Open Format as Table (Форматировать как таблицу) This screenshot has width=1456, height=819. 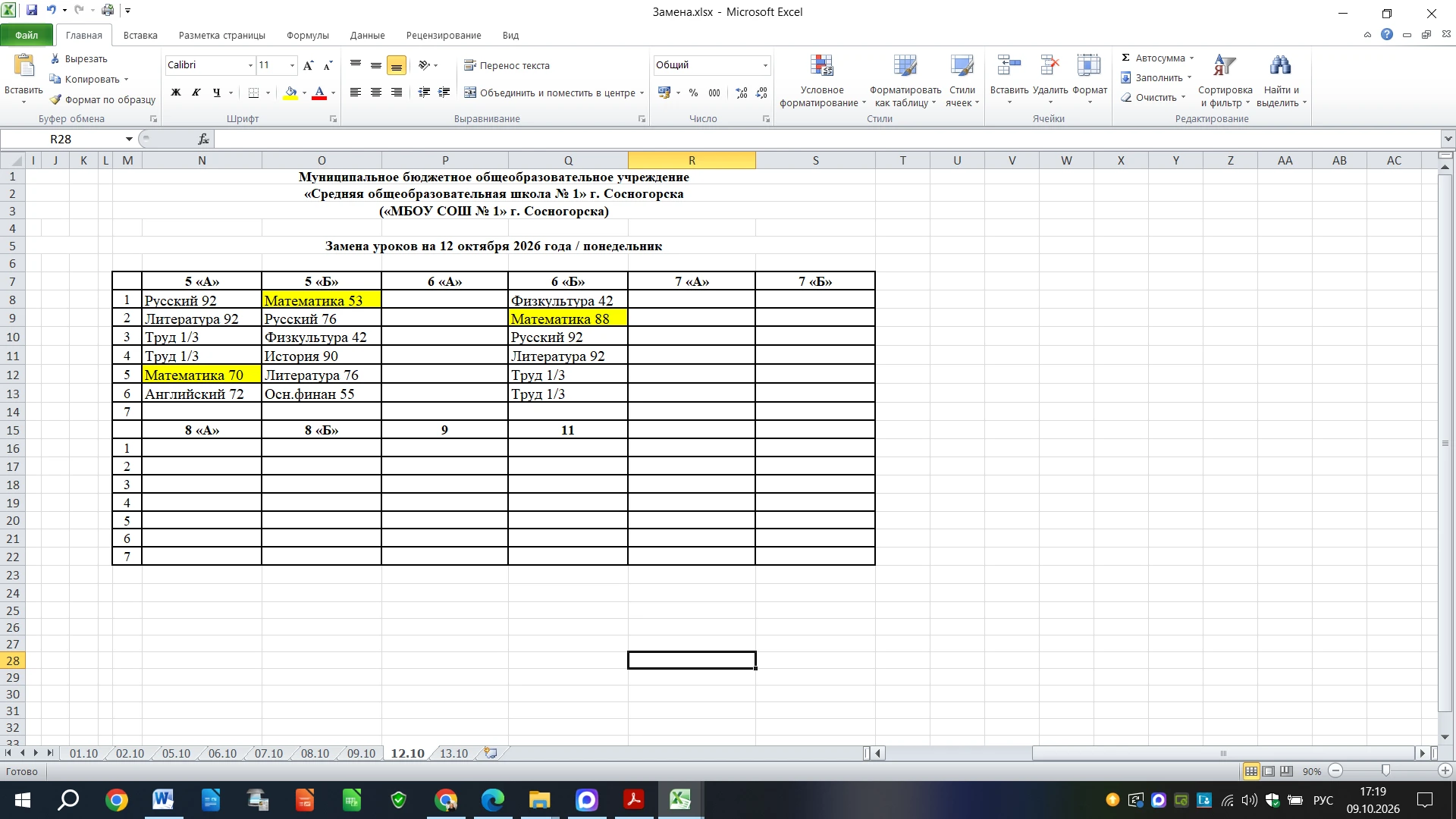pyautogui.click(x=905, y=81)
